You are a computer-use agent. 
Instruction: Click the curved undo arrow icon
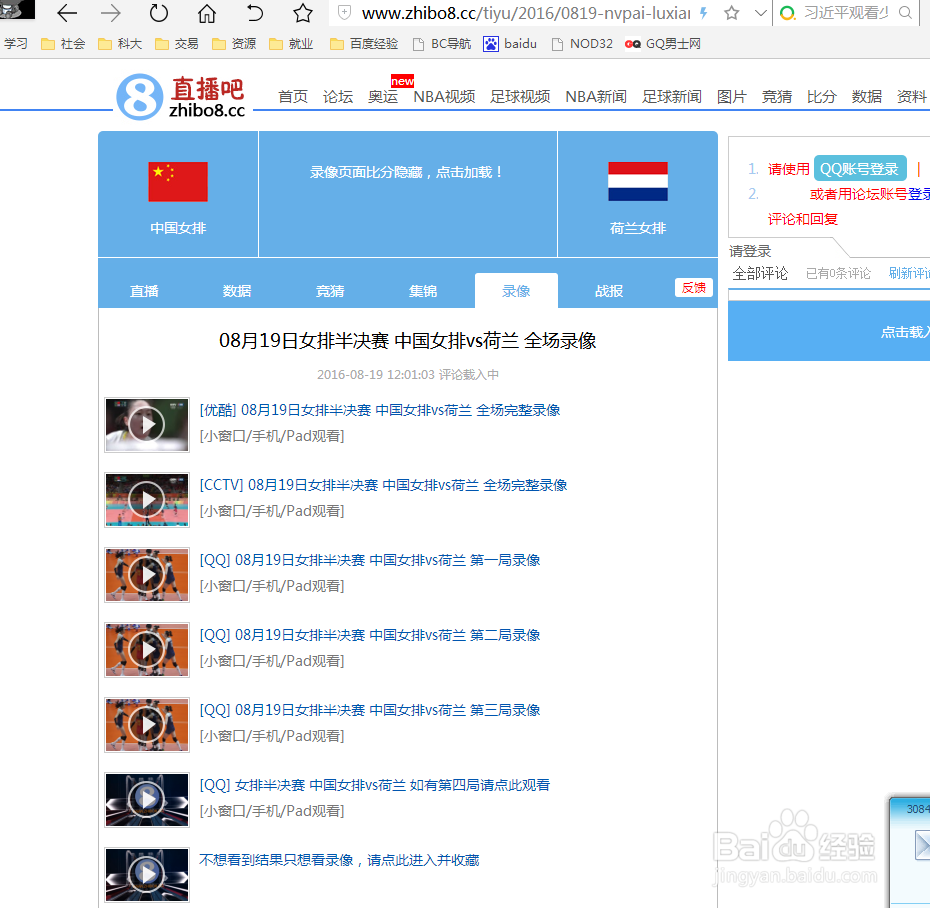254,15
